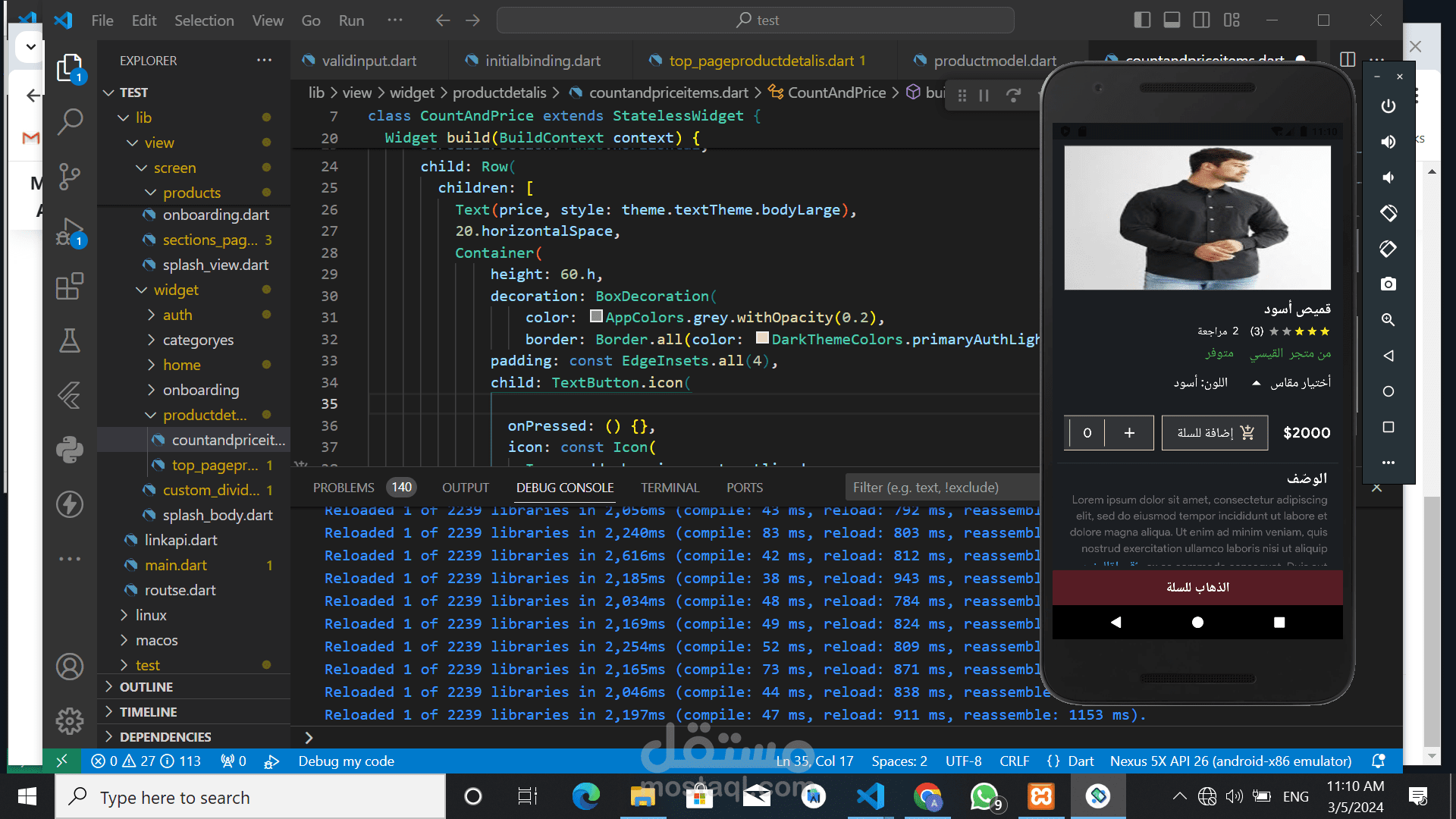The image size is (1456, 819).
Task: Click emulator camera screenshot icon
Action: point(1388,284)
